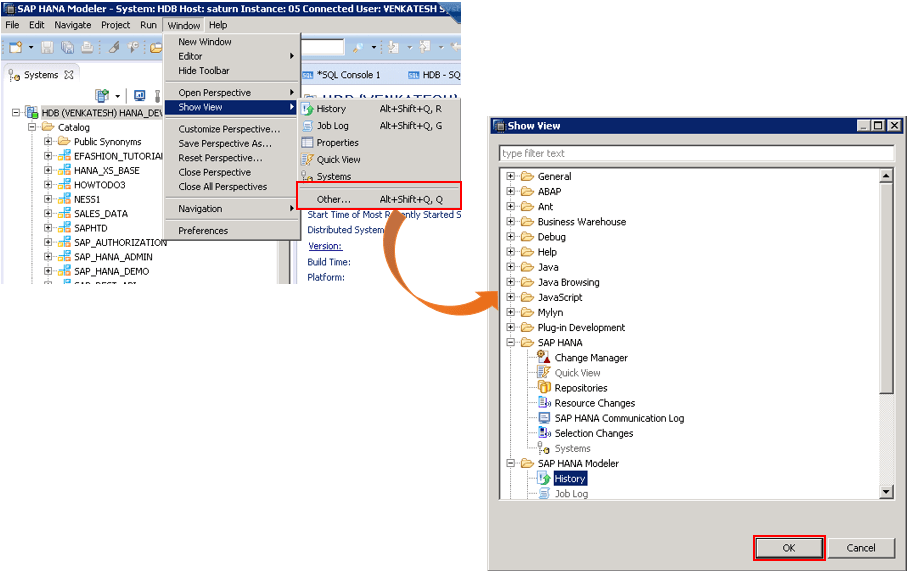Open Preferences from Window menu
The height and width of the screenshot is (572, 908).
pos(203,230)
